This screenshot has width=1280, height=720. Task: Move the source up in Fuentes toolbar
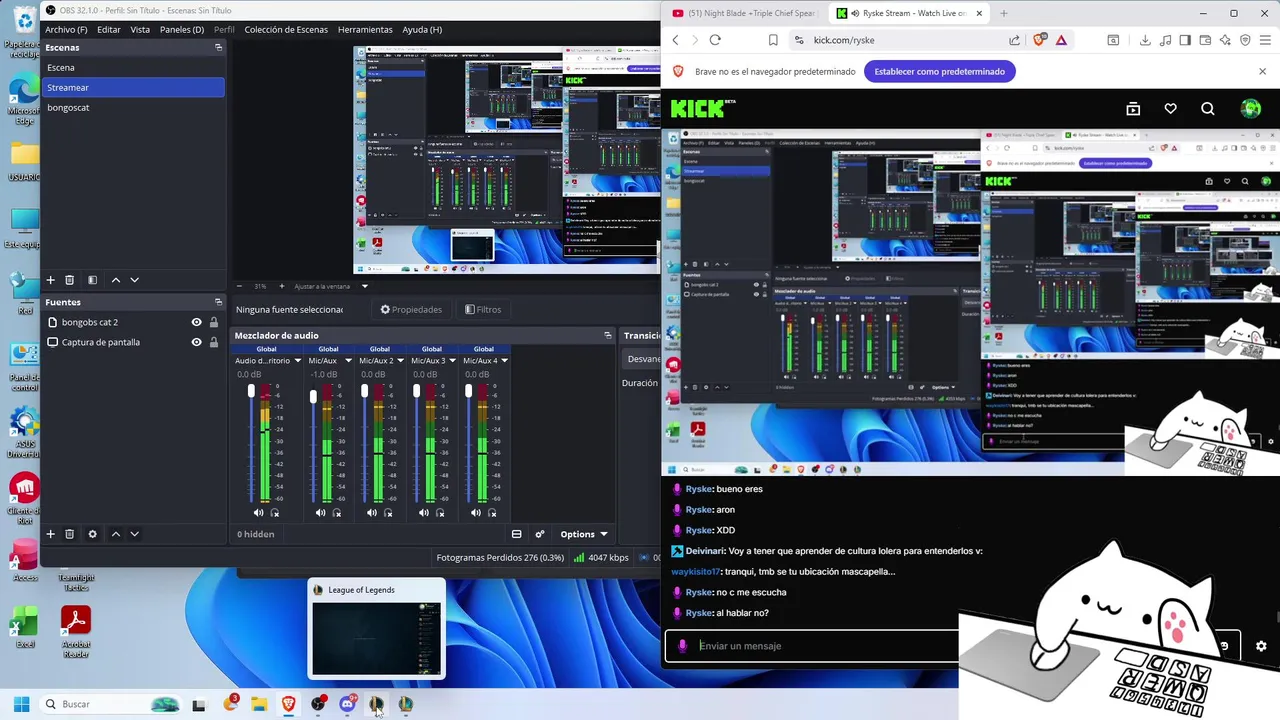click(116, 534)
